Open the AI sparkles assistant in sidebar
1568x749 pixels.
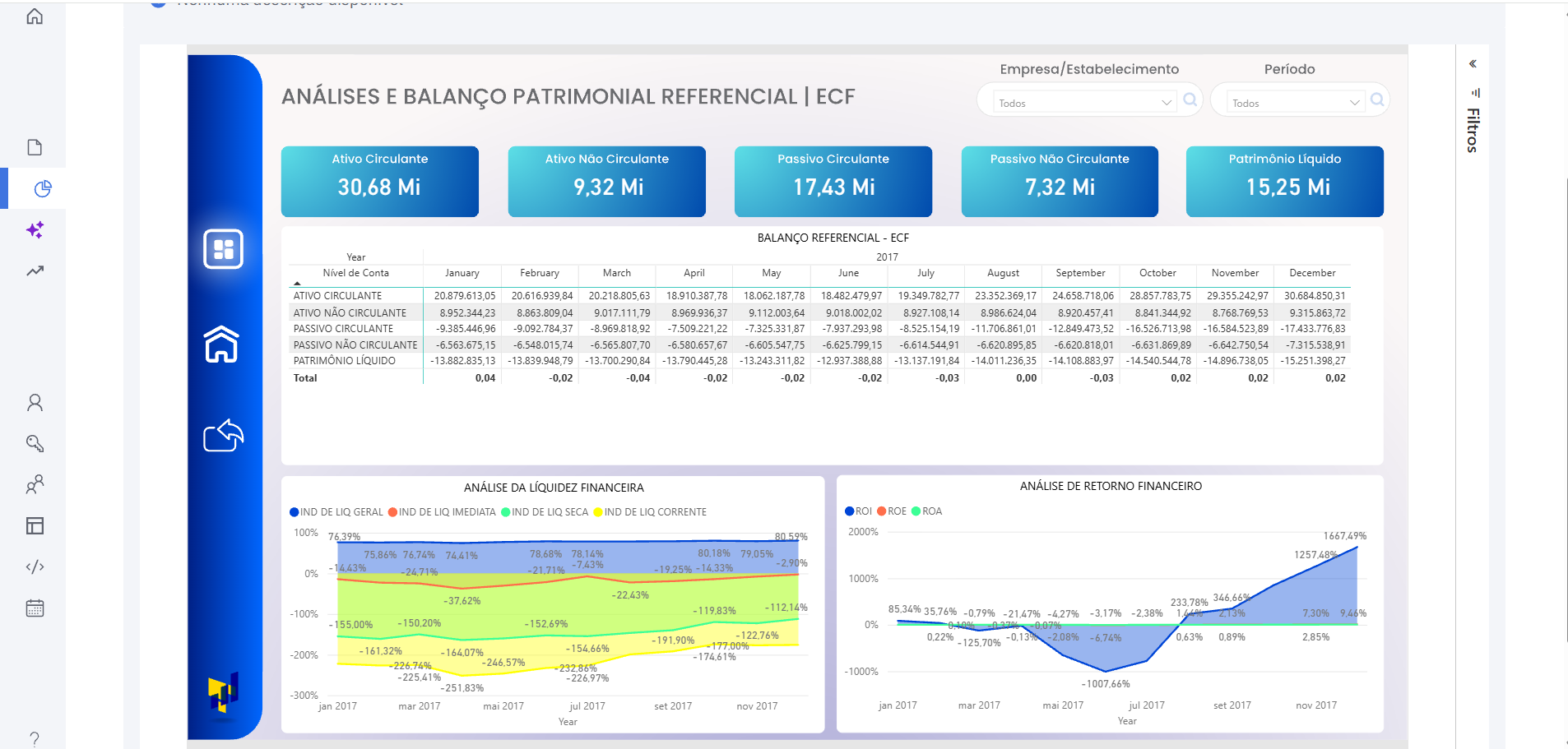35,231
